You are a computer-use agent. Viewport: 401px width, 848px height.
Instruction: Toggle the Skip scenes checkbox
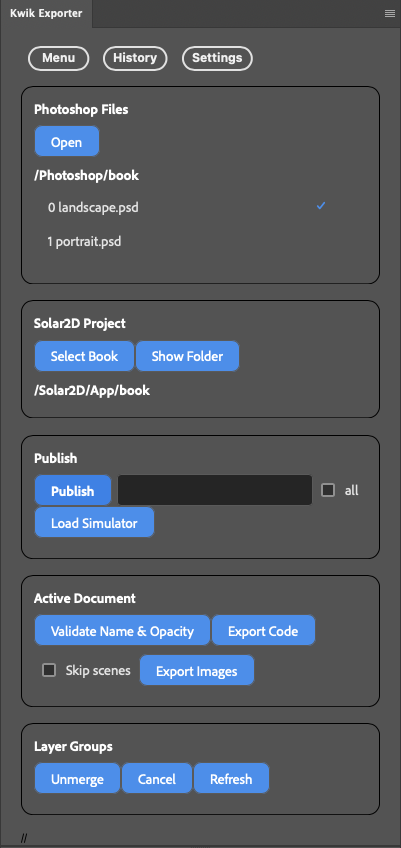[x=49, y=671]
